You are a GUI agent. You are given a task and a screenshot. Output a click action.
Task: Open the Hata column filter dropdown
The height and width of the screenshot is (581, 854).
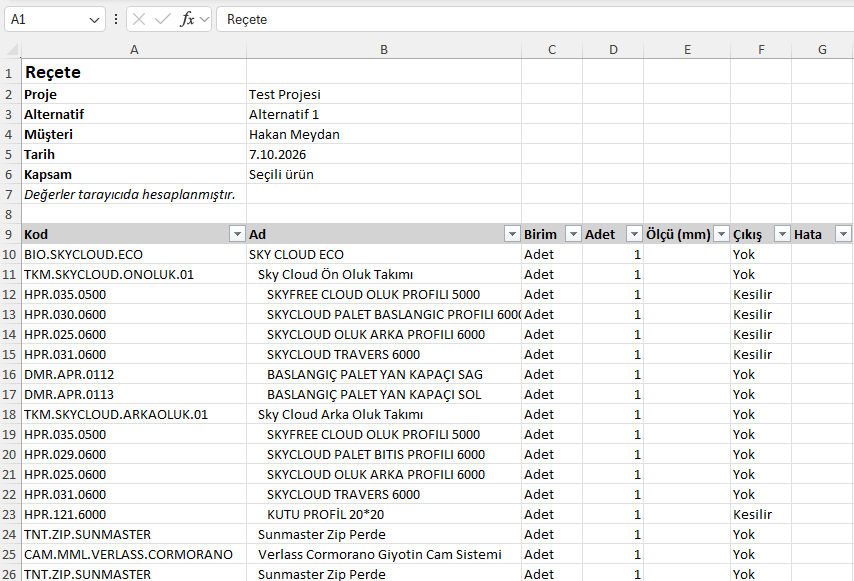click(x=843, y=234)
